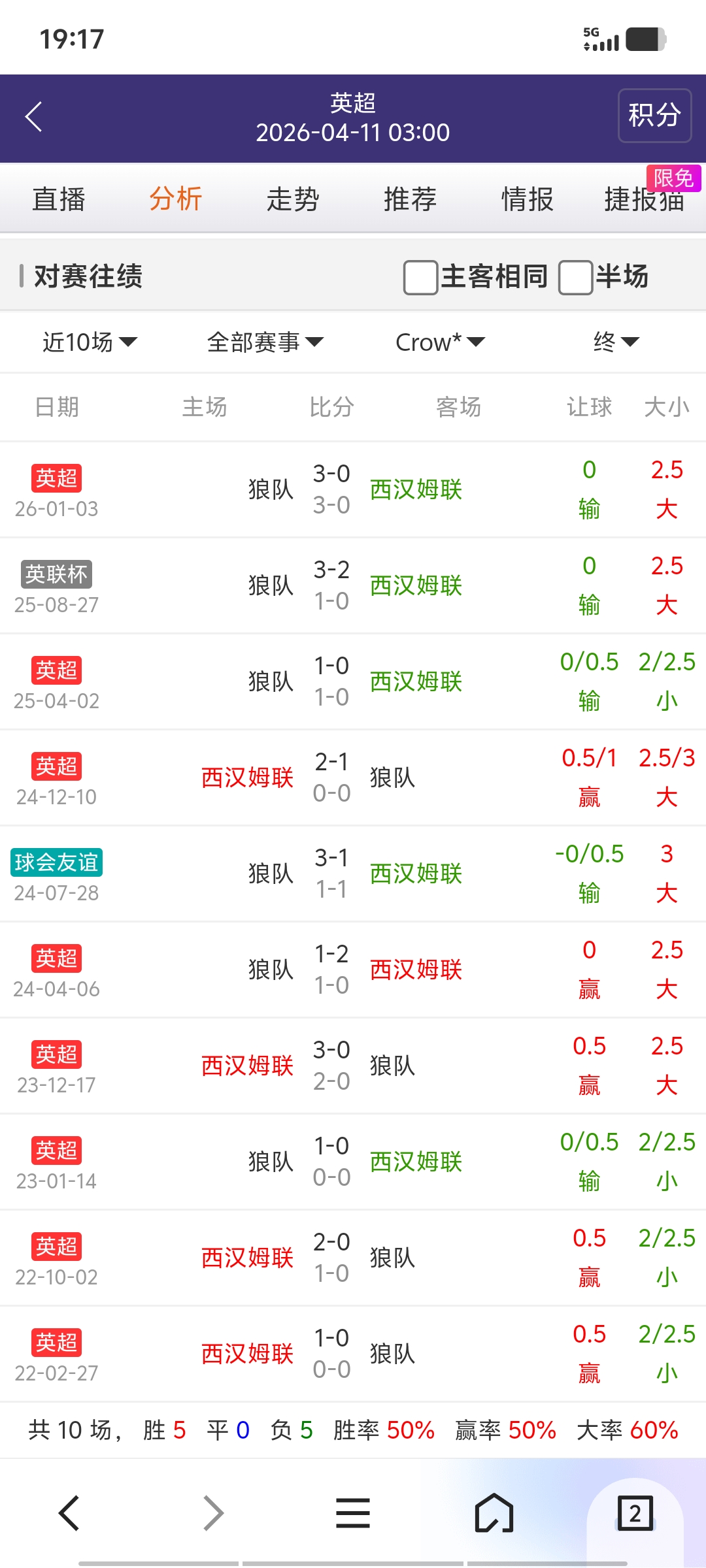Switch to the 情报 tab

[527, 199]
